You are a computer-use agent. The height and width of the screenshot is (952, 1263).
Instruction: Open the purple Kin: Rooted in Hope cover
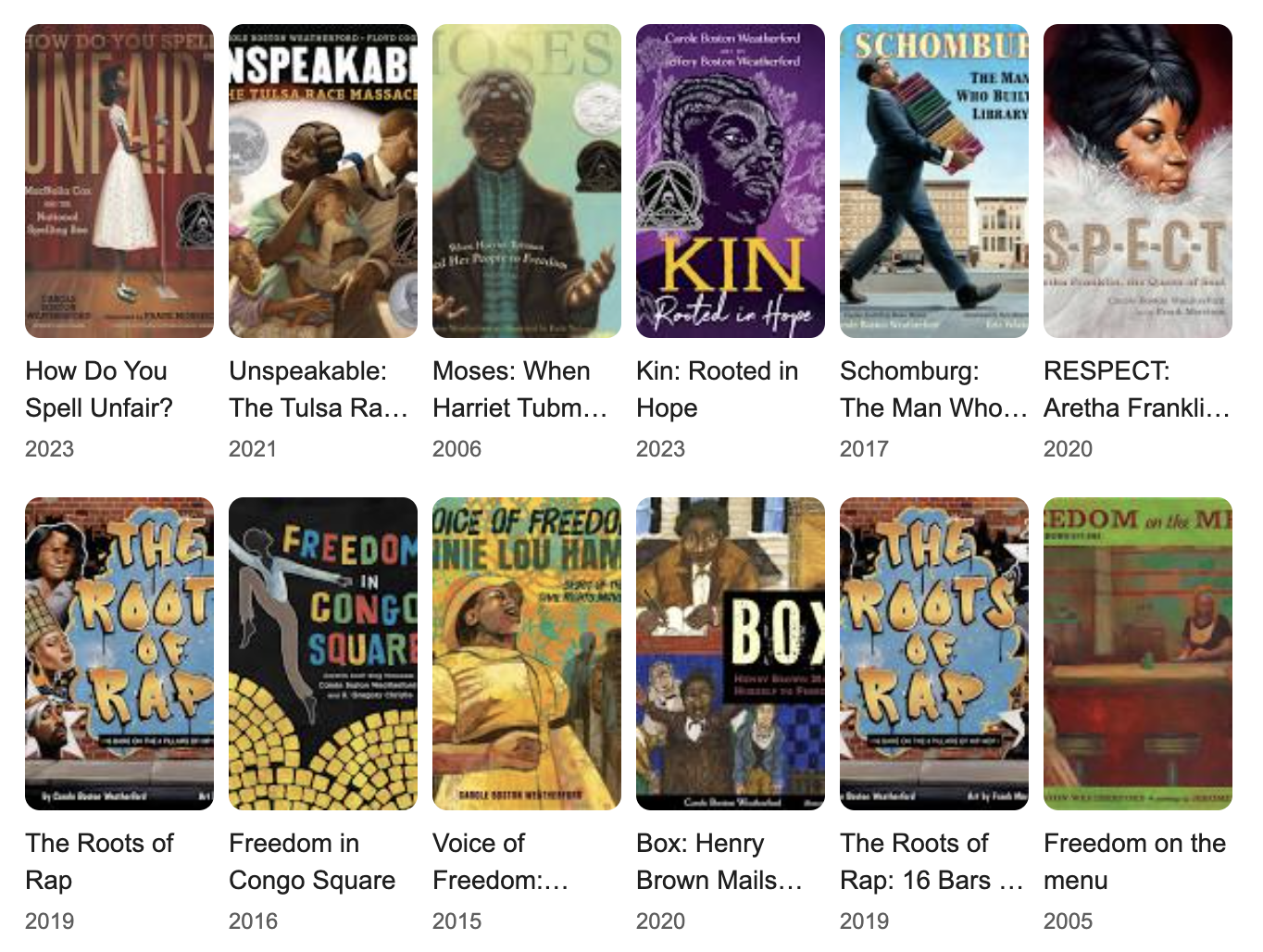(x=731, y=181)
